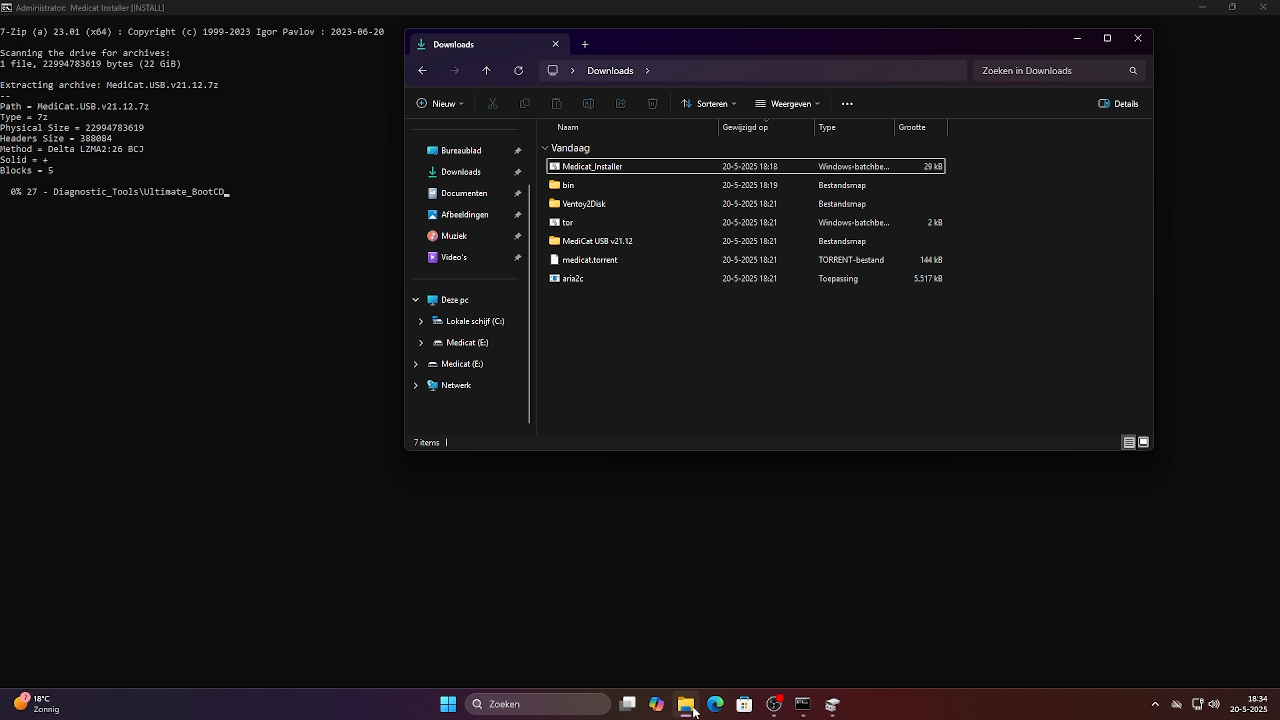Image resolution: width=1280 pixels, height=720 pixels.
Task: Expand the chevron after Downloads in address bar
Action: click(x=647, y=71)
